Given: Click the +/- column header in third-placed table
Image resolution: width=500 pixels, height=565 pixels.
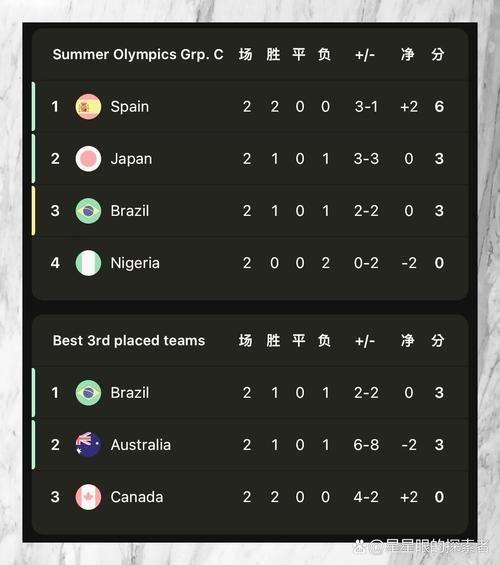Looking at the screenshot, I should [365, 341].
